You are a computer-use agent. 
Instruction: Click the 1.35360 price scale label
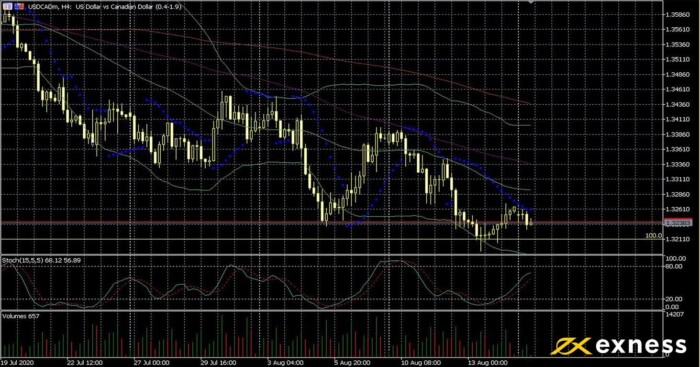678,45
